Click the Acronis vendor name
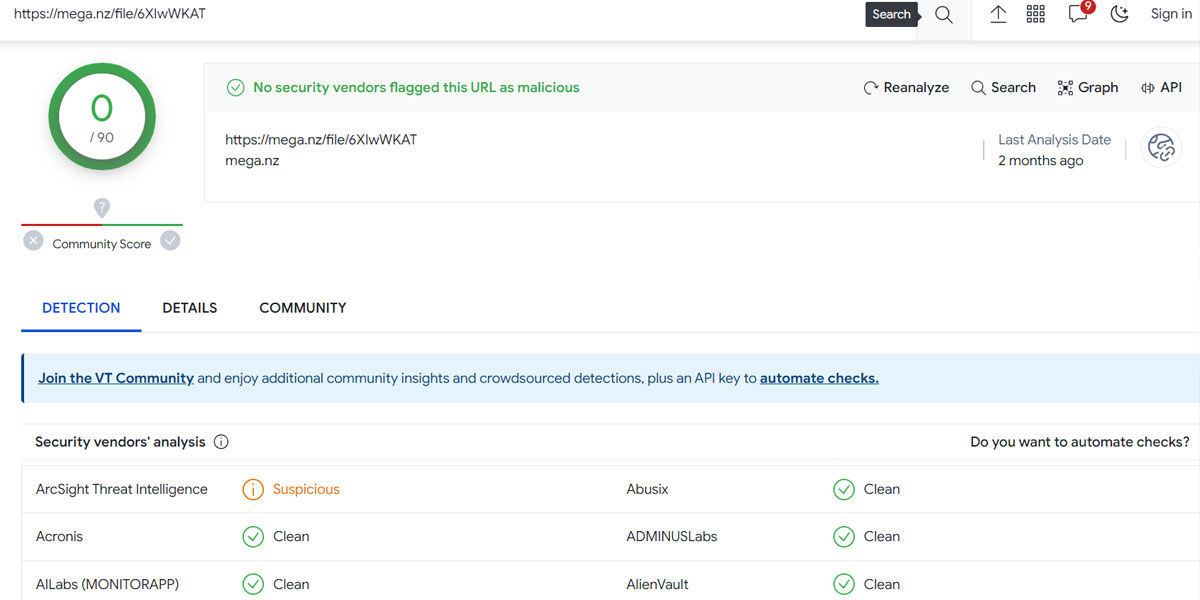This screenshot has height=600, width=1200. 60,537
